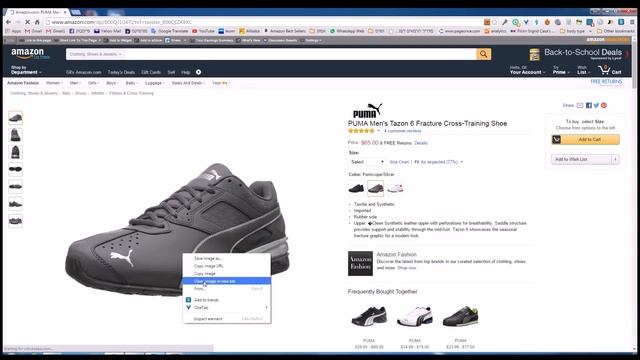
Task: Open the shopping Cart icon
Action: pos(610,70)
